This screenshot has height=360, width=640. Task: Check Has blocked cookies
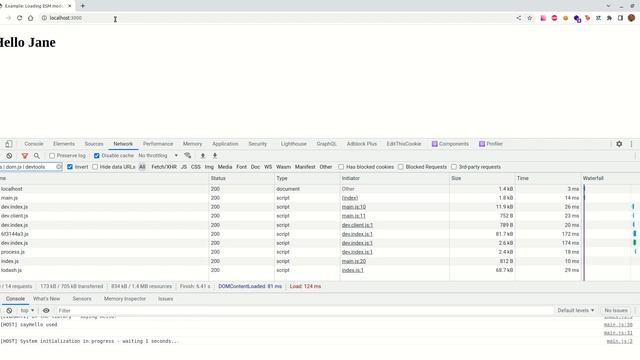tap(341, 167)
